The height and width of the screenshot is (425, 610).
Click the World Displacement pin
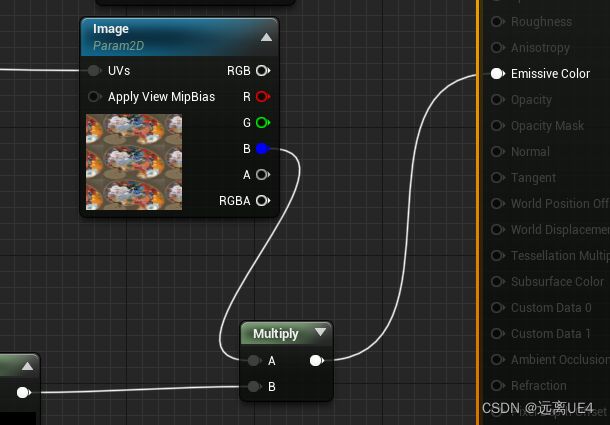pos(498,229)
